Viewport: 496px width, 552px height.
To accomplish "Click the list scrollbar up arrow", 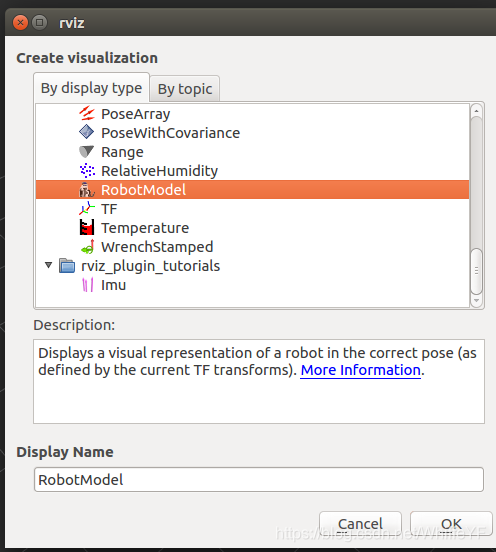I will [x=476, y=111].
